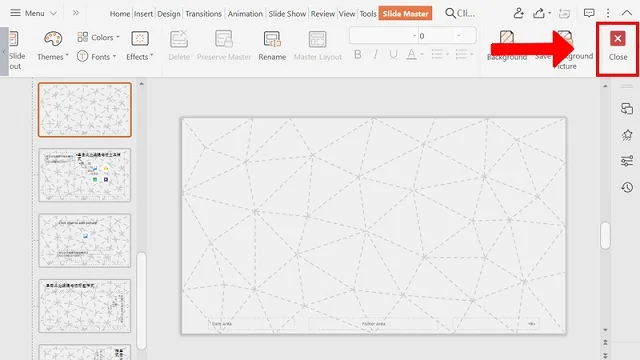Collapse the ribbon with the up chevron
The height and width of the screenshot is (360, 640).
click(x=627, y=13)
